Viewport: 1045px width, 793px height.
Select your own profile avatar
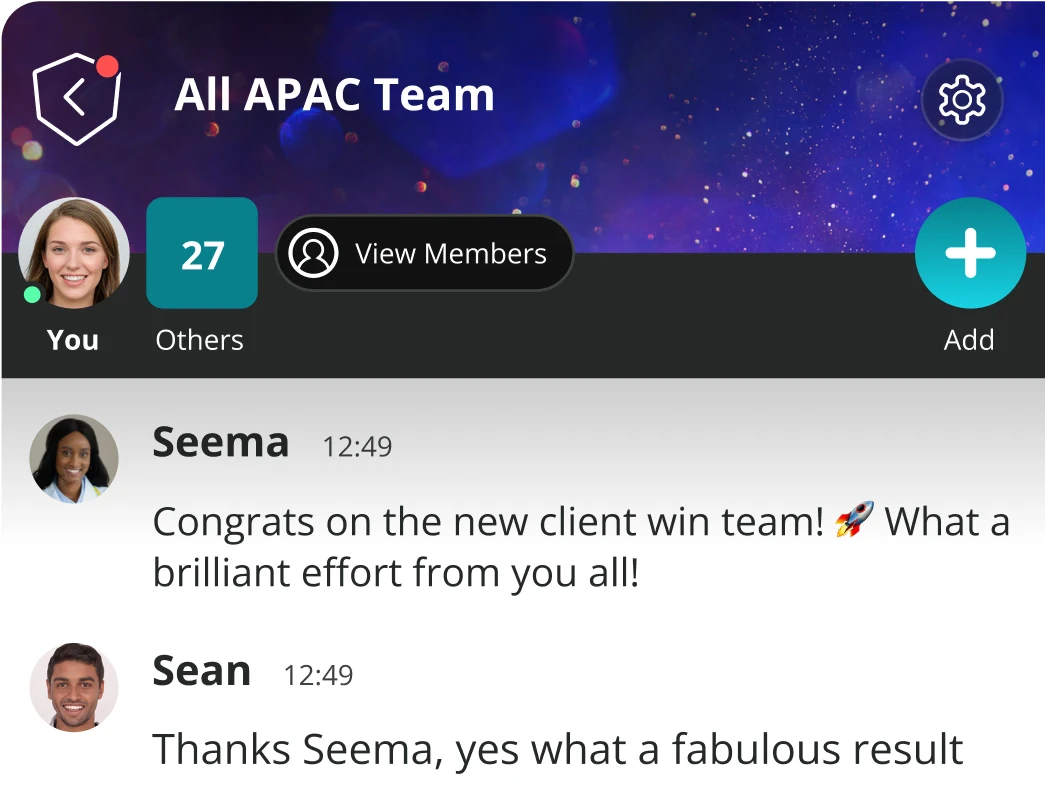tap(74, 253)
